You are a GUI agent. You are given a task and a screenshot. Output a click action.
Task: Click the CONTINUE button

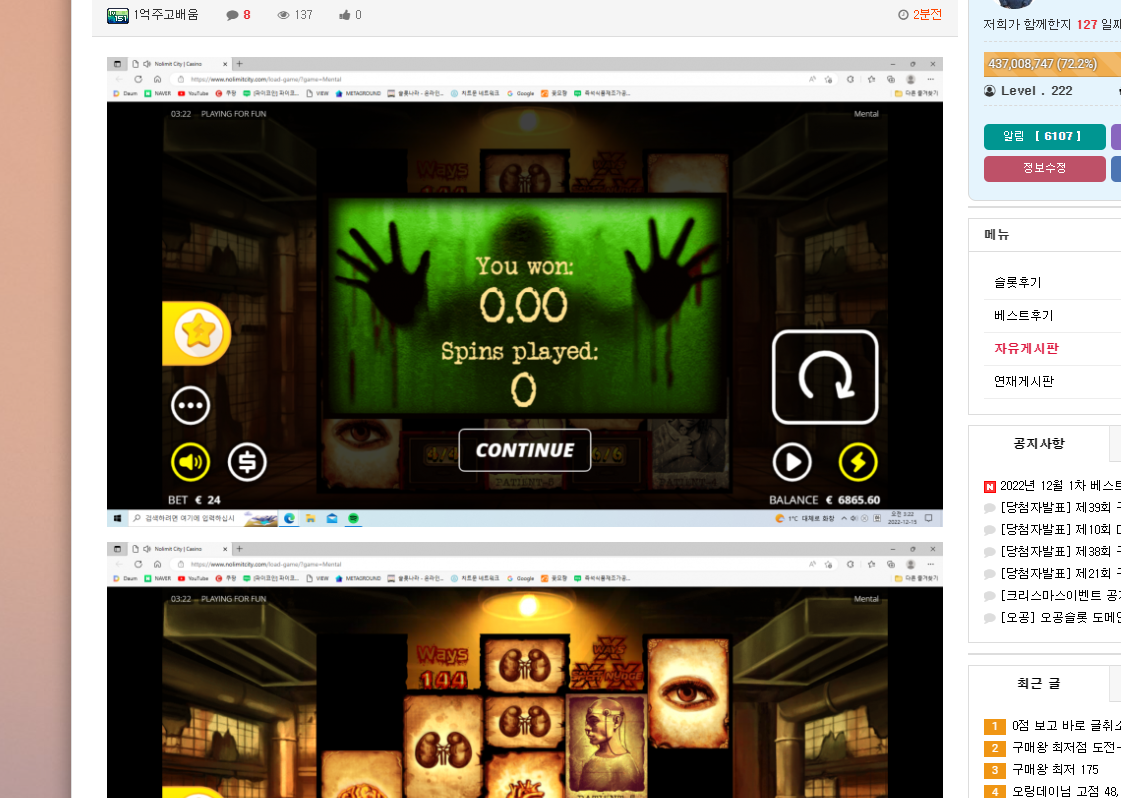pyautogui.click(x=525, y=450)
